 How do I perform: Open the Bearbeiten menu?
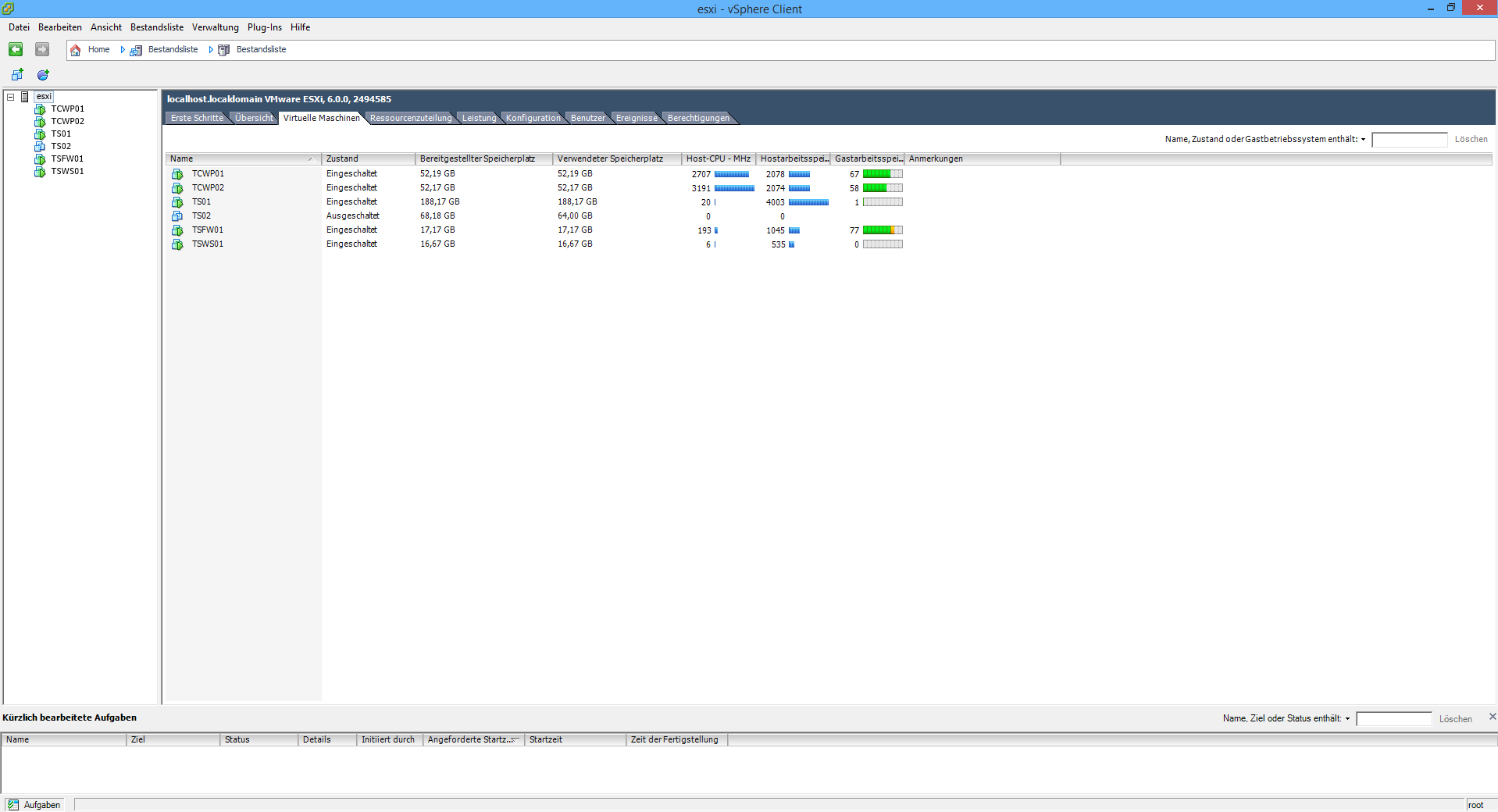click(60, 27)
